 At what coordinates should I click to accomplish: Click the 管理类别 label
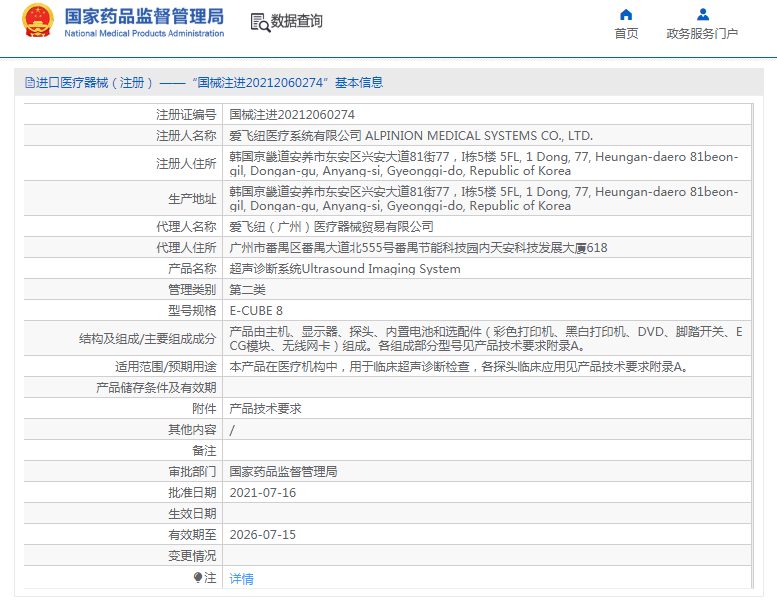(x=192, y=290)
